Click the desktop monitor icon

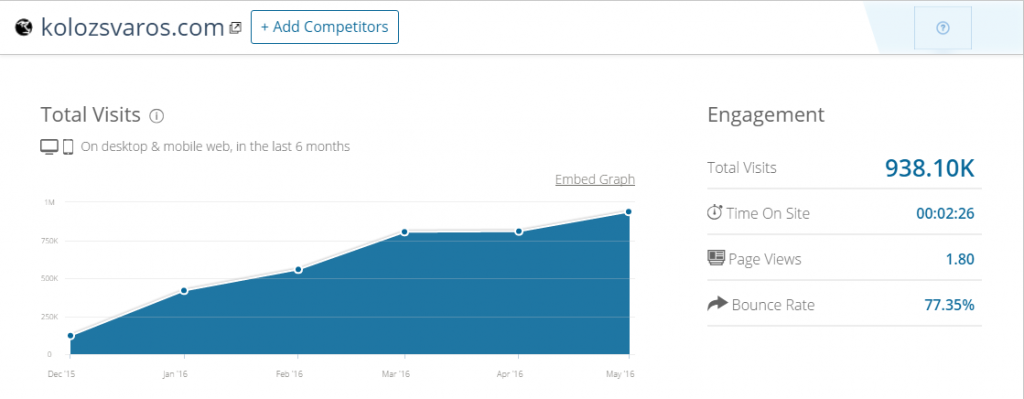(50, 147)
